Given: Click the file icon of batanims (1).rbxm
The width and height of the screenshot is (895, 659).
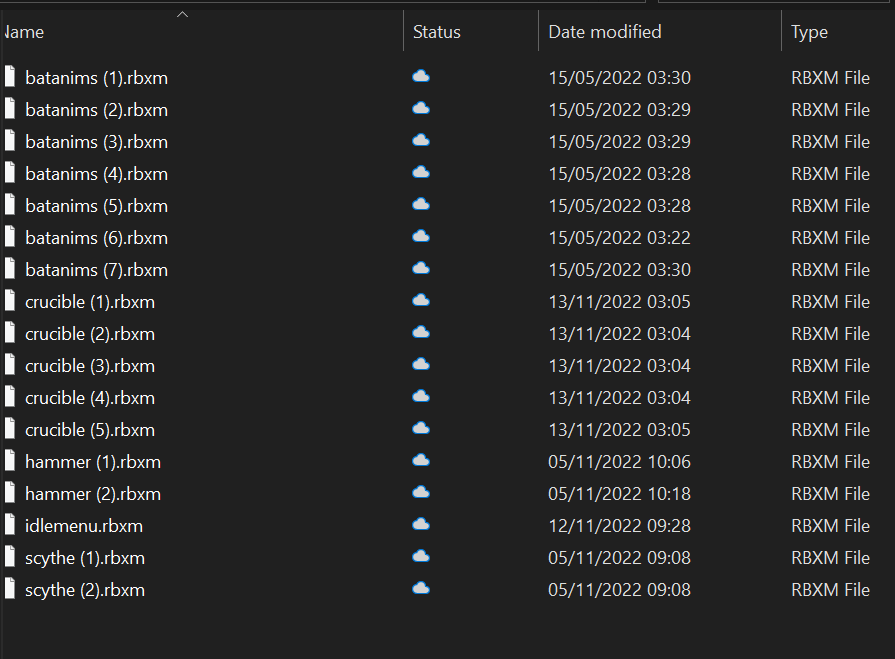Looking at the screenshot, I should point(10,76).
